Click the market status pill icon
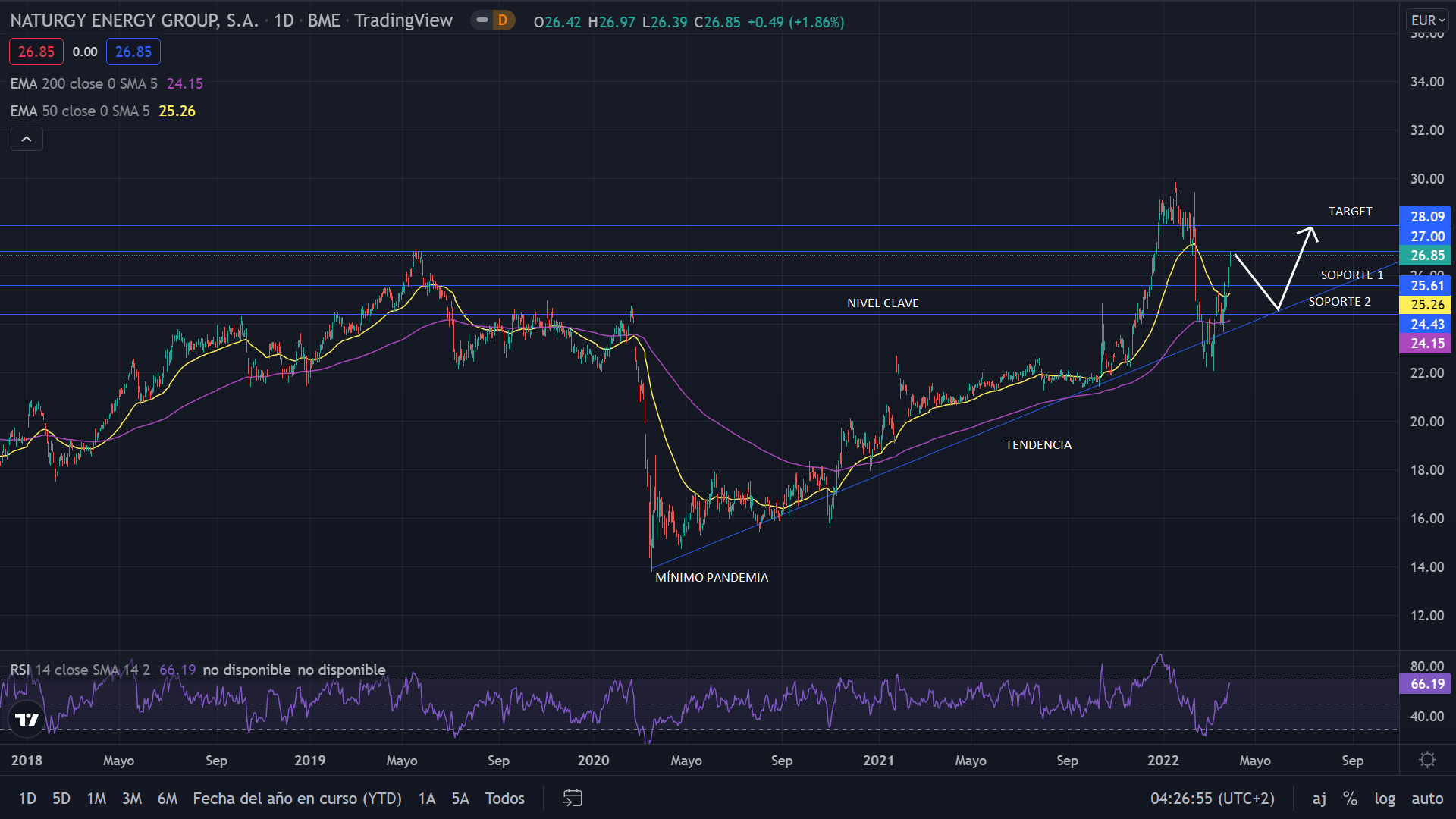Image resolution: width=1456 pixels, height=819 pixels. click(482, 20)
